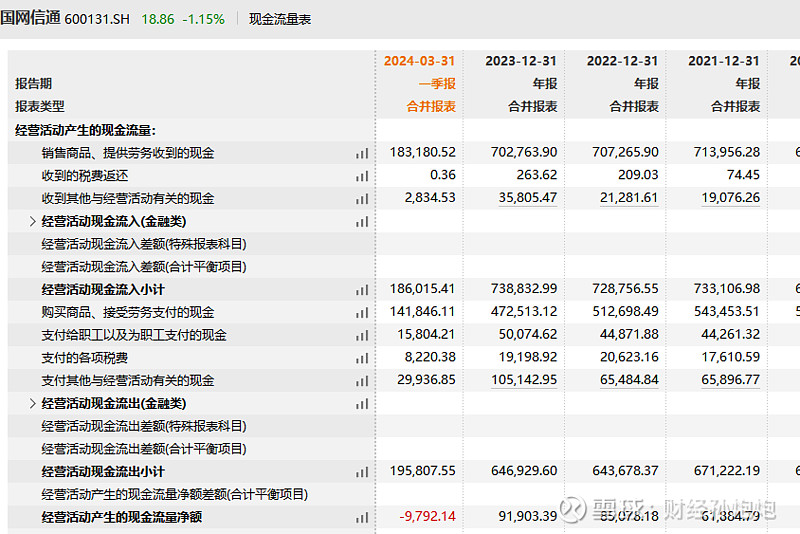Select cell value 209.03
This screenshot has width=800, height=534.
tap(638, 175)
